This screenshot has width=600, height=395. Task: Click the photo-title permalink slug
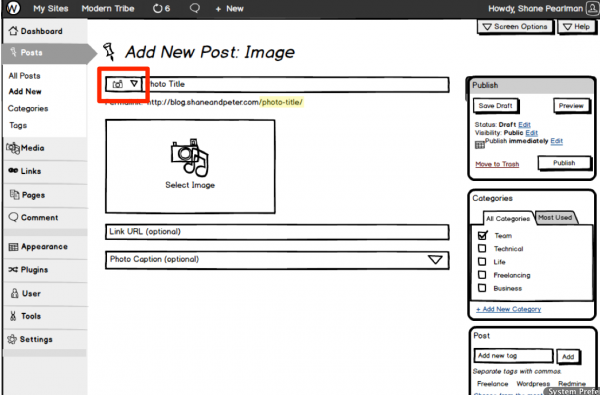click(282, 102)
